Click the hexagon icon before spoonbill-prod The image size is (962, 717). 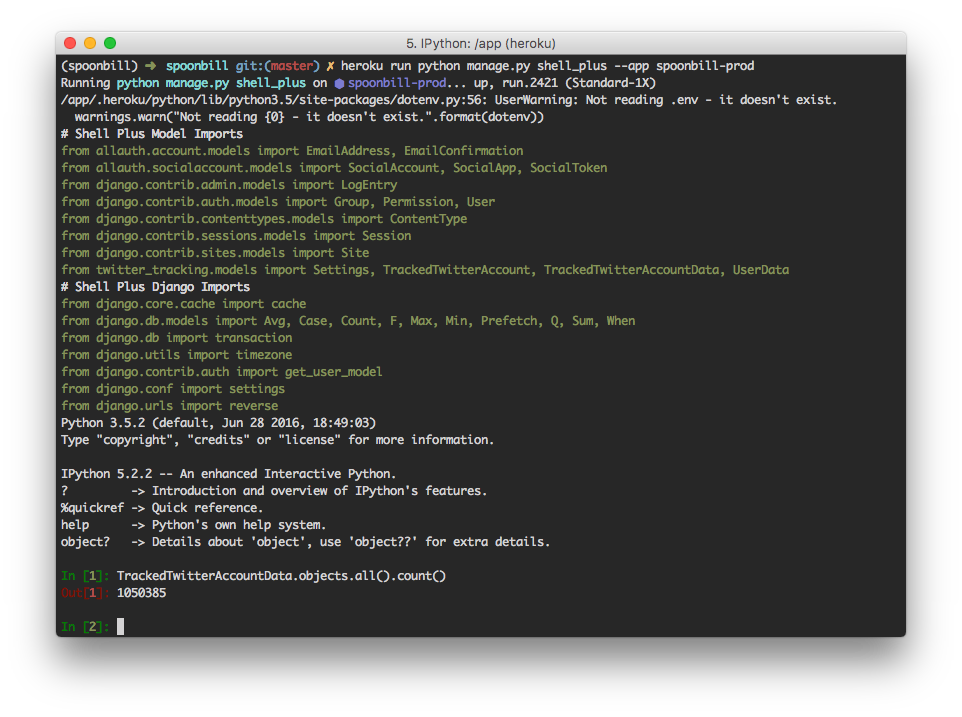(339, 83)
